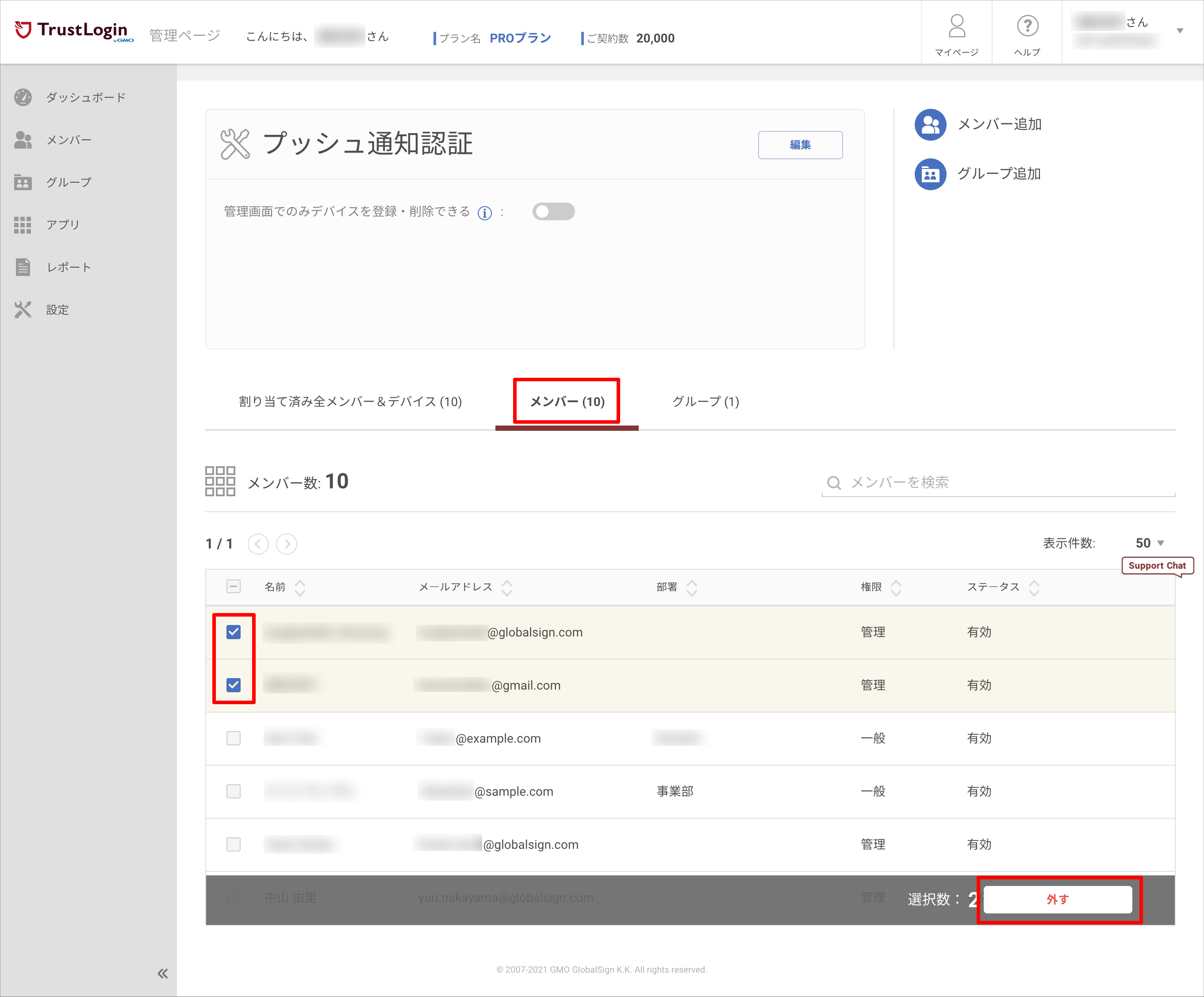Collapse the sidebar with double-chevron icon

tap(163, 973)
